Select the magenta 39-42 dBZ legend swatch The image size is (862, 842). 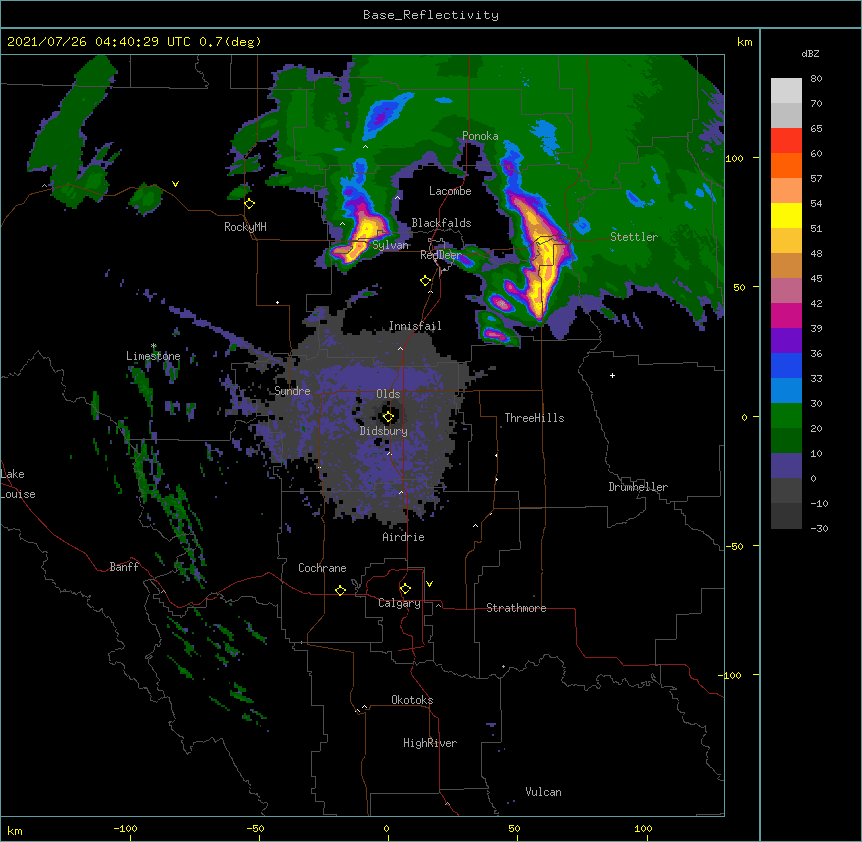pos(786,315)
